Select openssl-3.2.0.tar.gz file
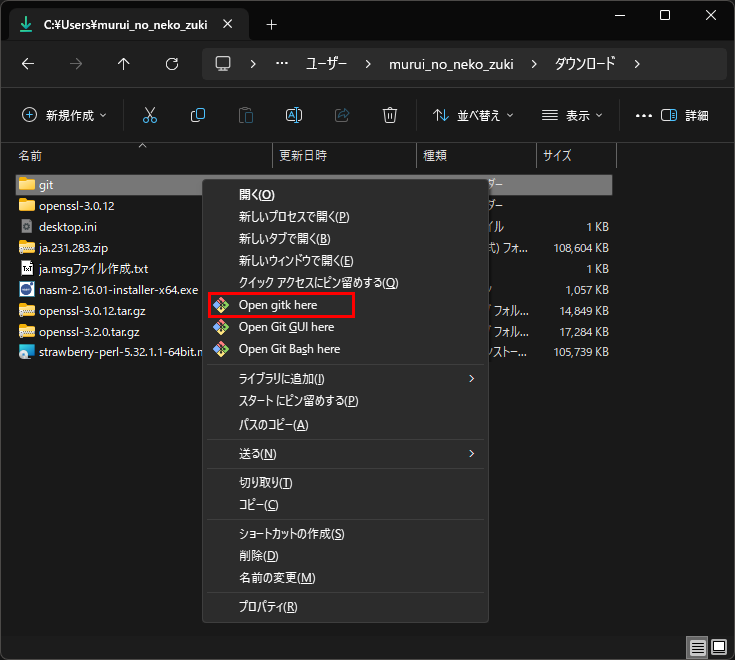 [89, 332]
